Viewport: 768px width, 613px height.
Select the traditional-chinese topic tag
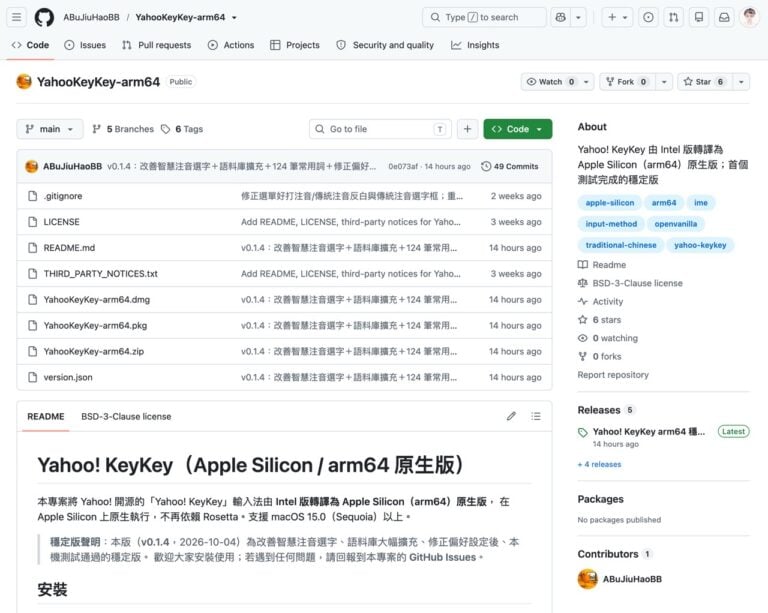point(621,245)
